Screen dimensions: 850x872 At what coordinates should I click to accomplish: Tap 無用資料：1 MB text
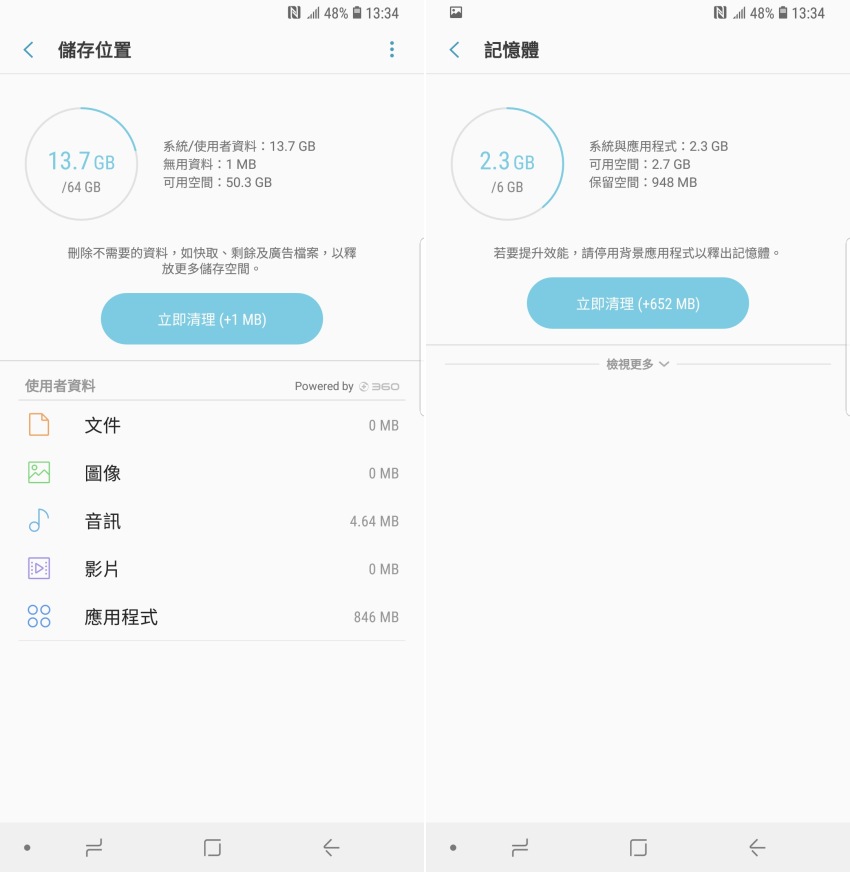[x=210, y=164]
